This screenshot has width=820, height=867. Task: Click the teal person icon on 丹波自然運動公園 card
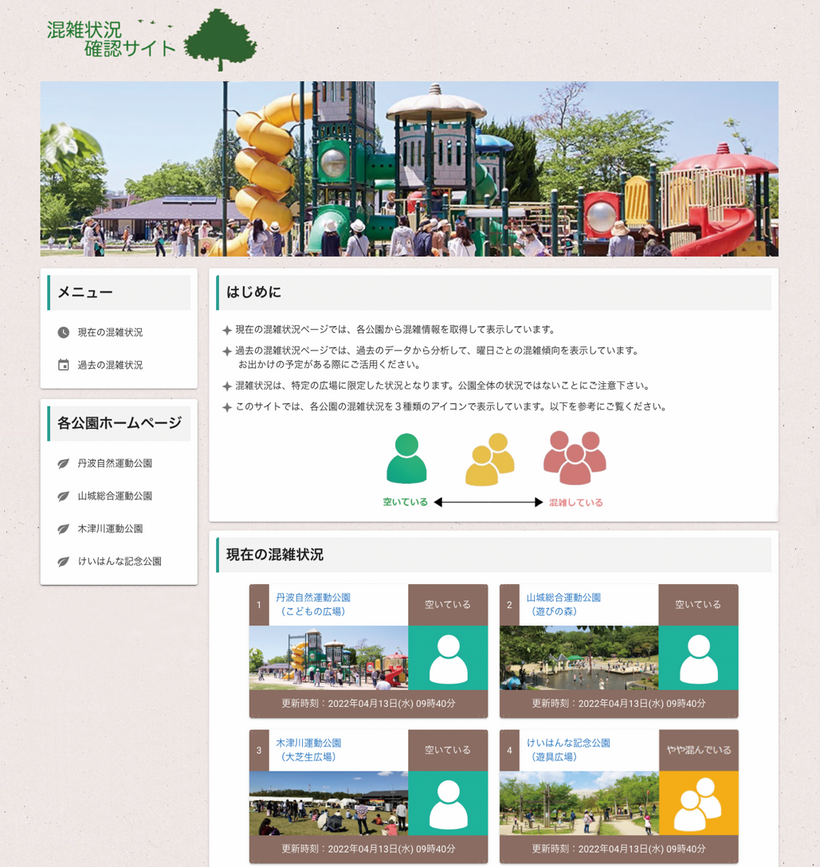447,660
